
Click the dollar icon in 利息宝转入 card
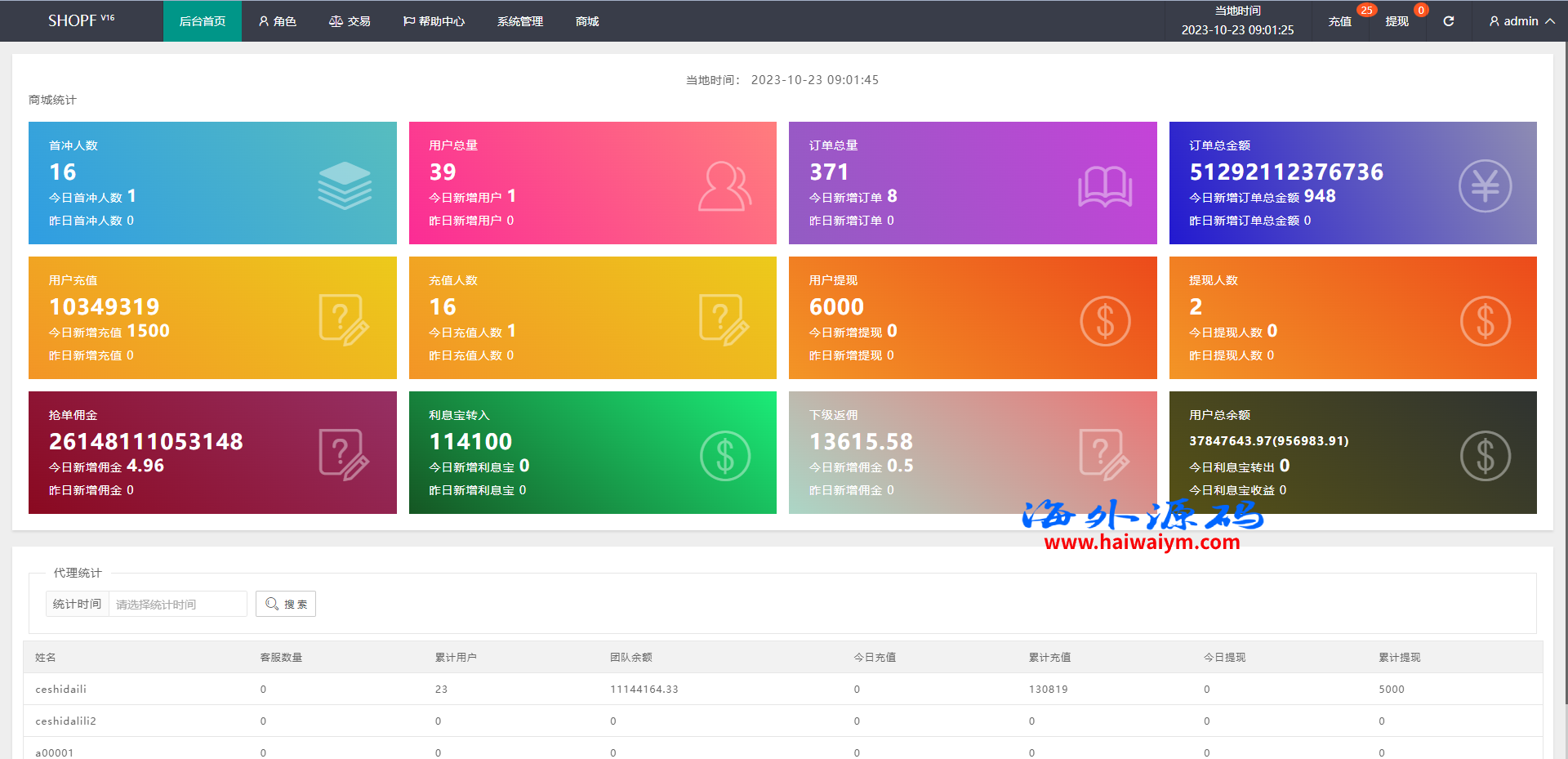tap(724, 455)
